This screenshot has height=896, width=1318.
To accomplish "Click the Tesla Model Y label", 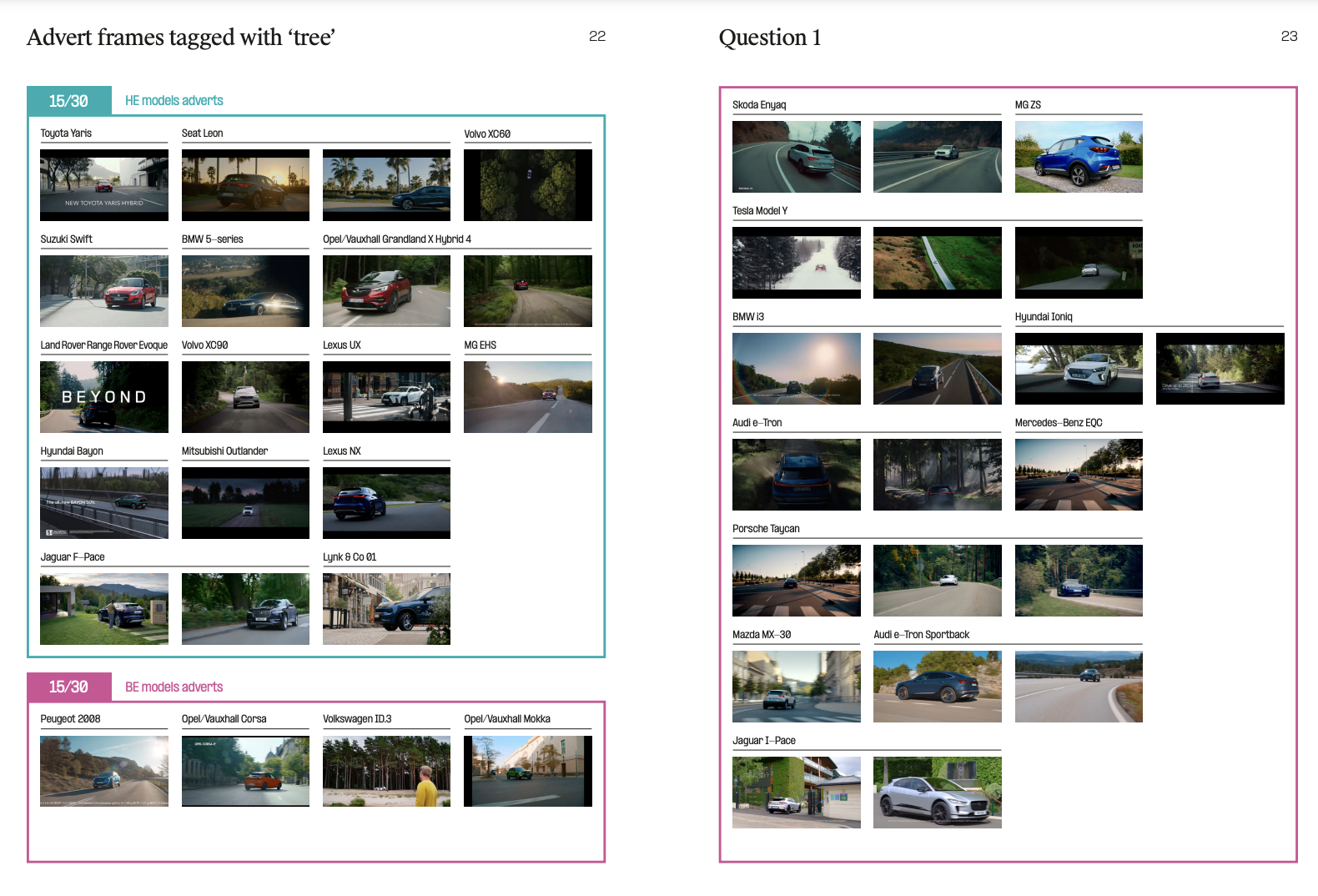I will [x=760, y=211].
